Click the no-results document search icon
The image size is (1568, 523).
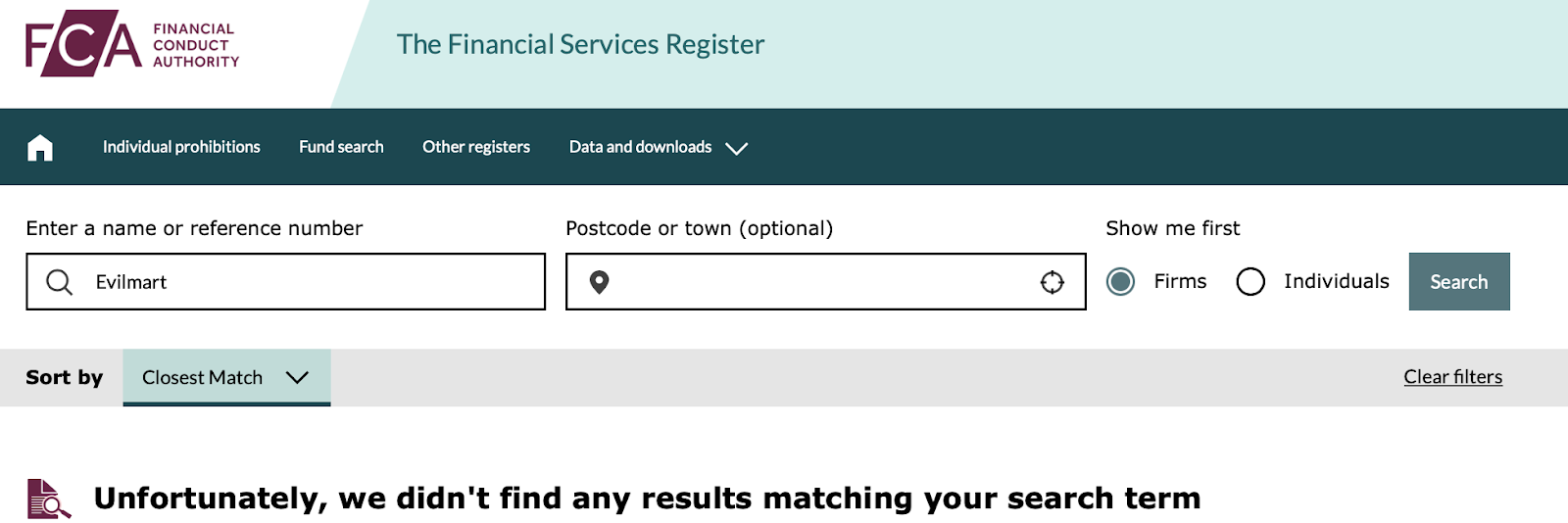(x=49, y=499)
